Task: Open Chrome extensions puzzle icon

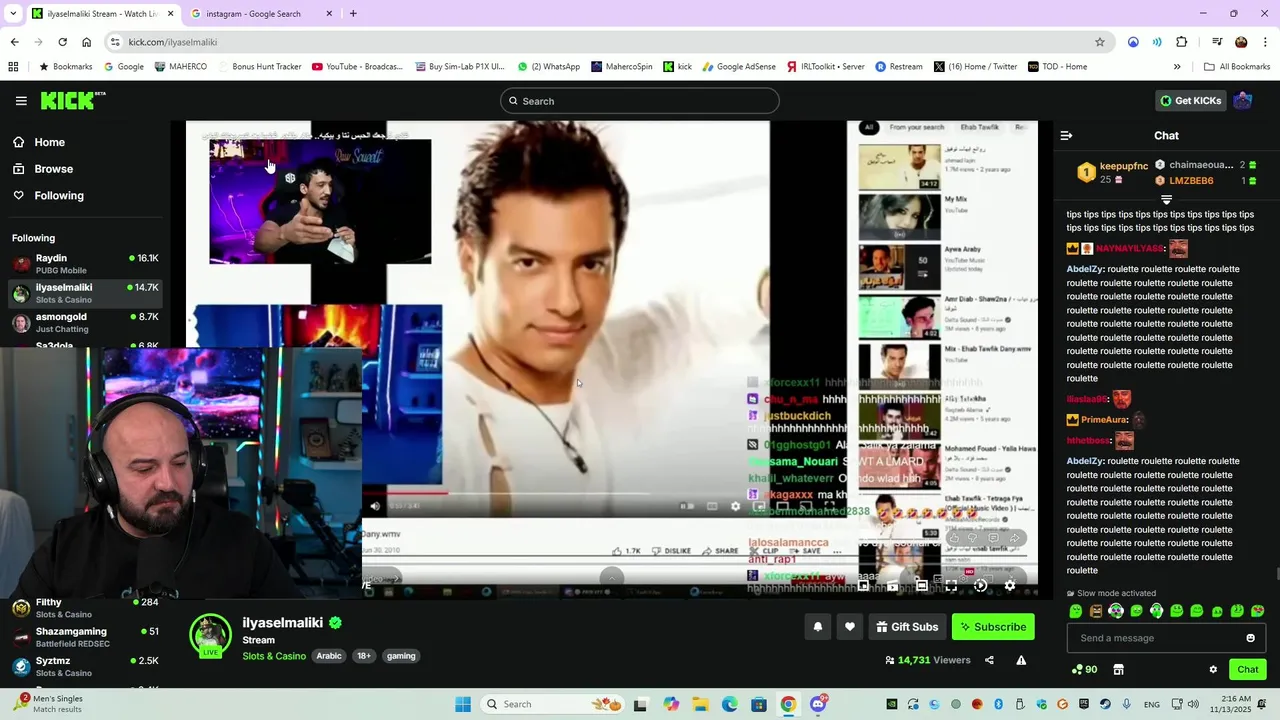Action: pos(1182,42)
